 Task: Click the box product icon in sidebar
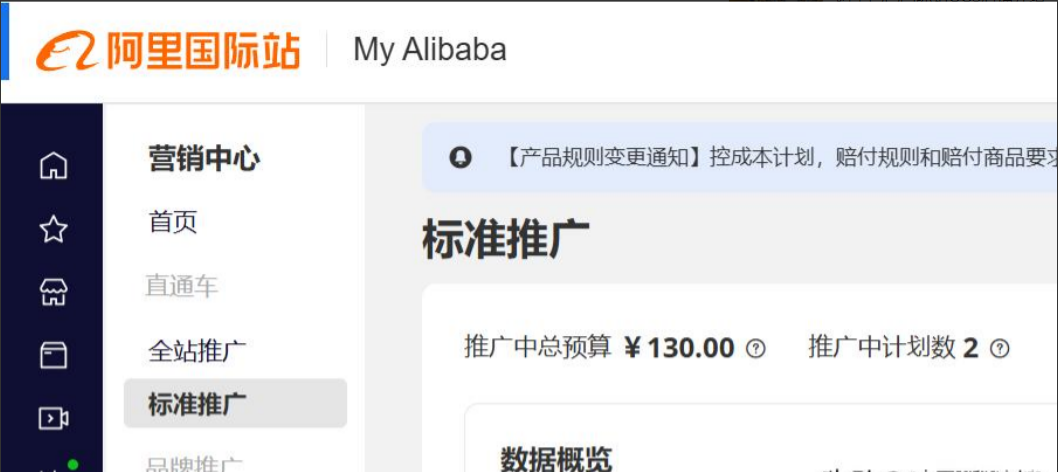point(53,355)
